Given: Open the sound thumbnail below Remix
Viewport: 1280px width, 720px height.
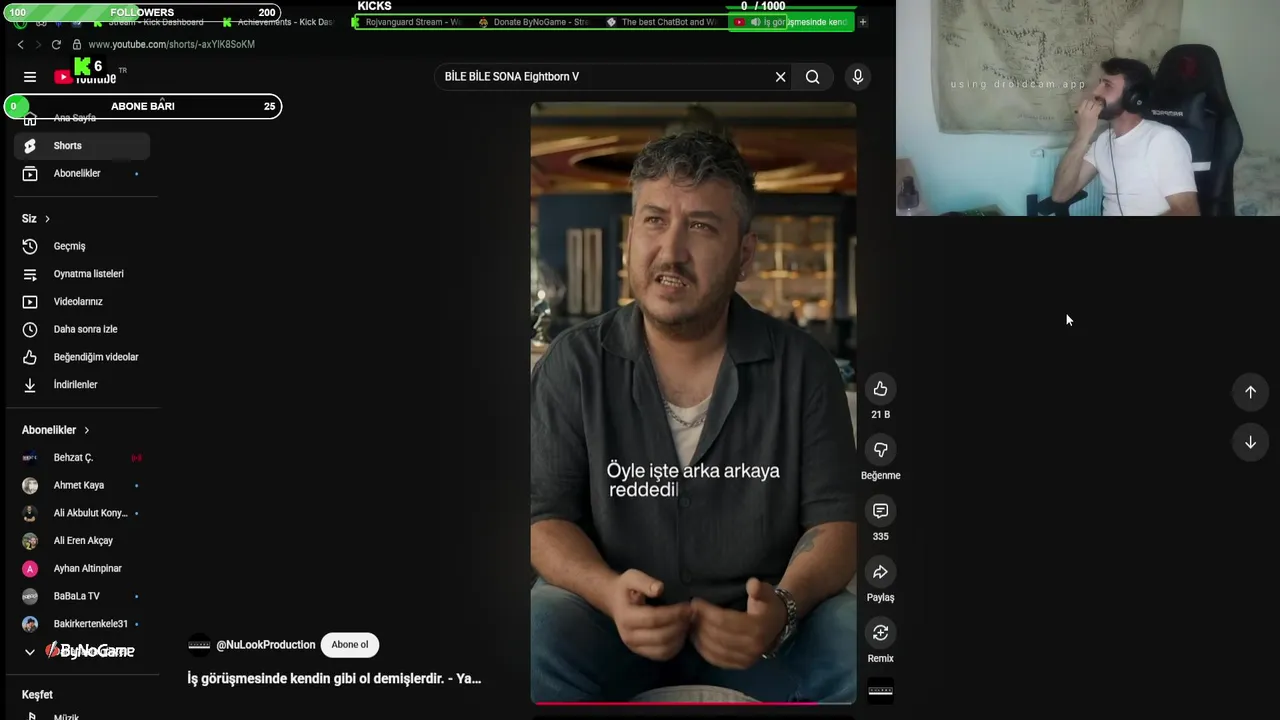Looking at the screenshot, I should [880, 690].
